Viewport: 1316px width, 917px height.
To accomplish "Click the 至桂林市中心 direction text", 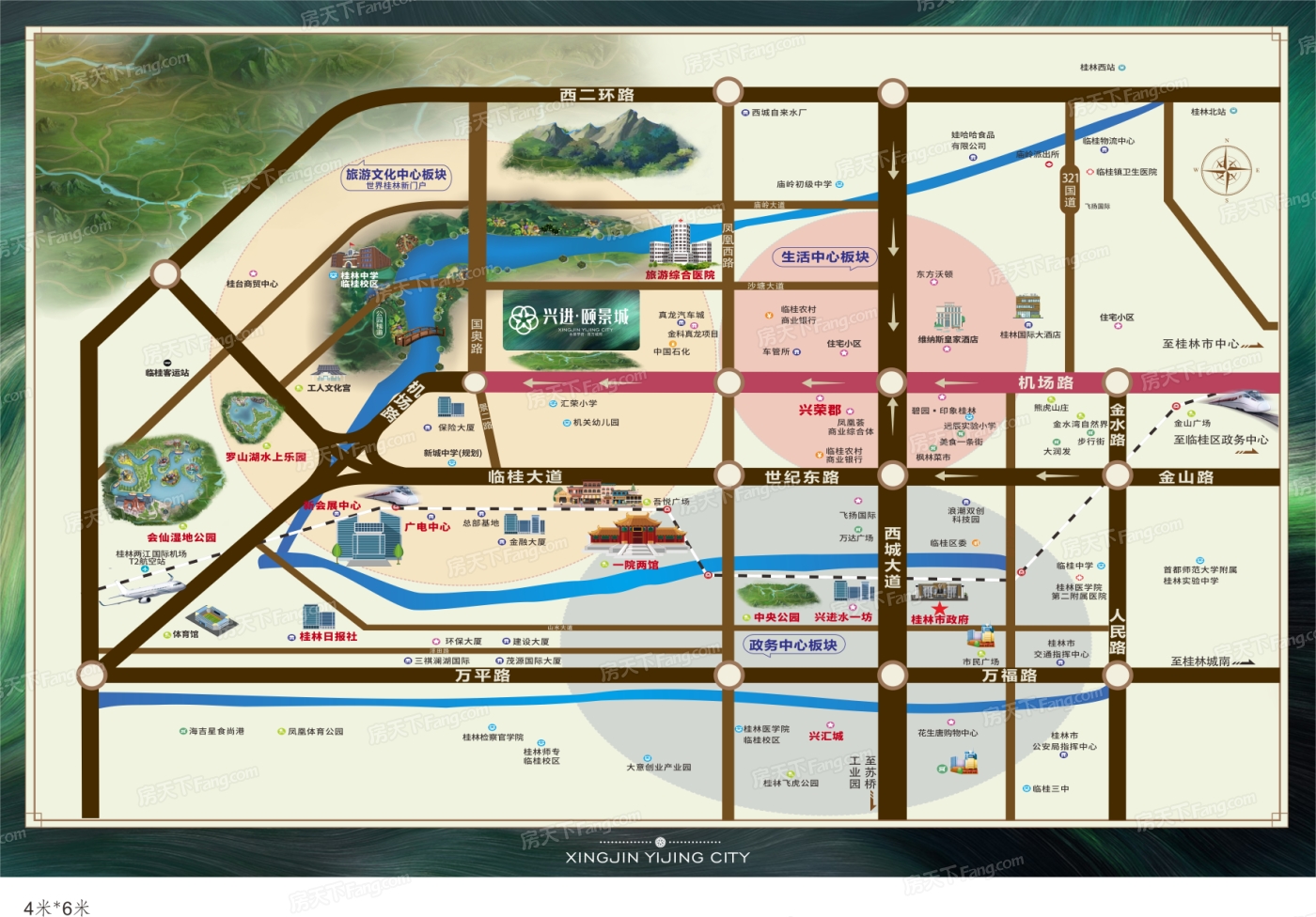I will 1200,344.
